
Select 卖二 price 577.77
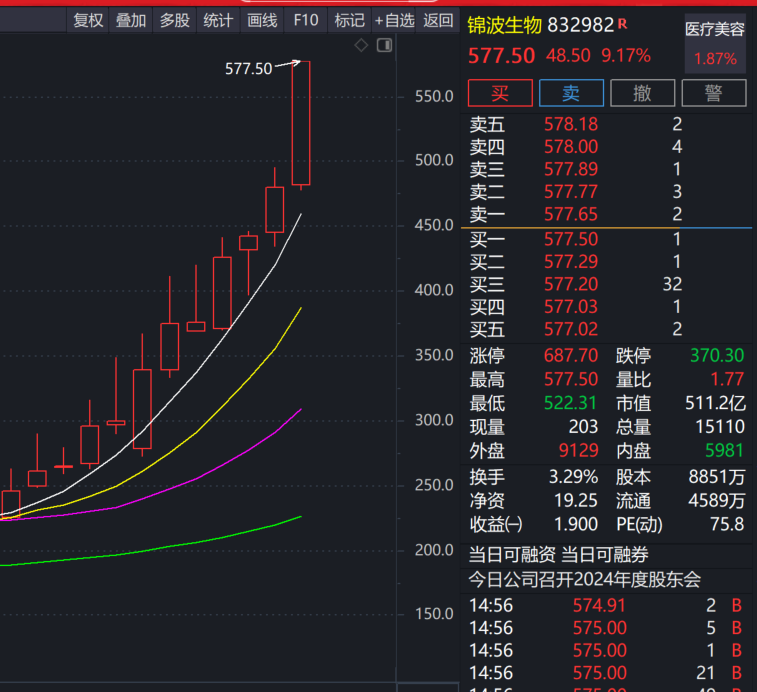point(571,192)
